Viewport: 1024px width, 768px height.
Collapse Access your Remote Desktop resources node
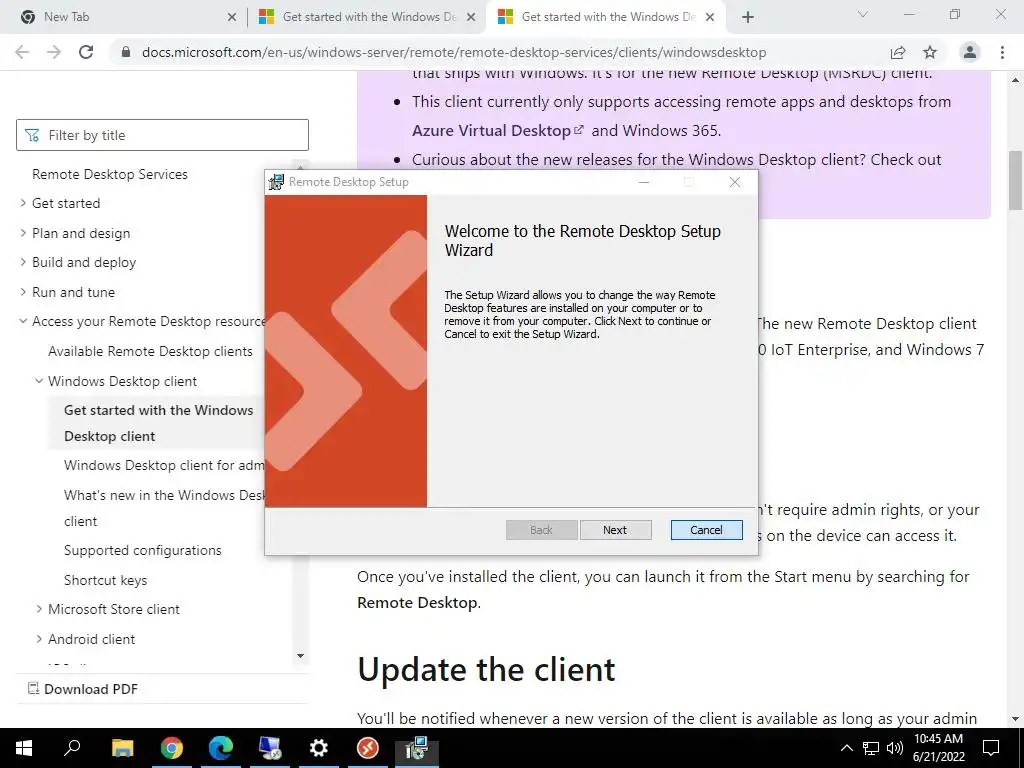coord(23,321)
